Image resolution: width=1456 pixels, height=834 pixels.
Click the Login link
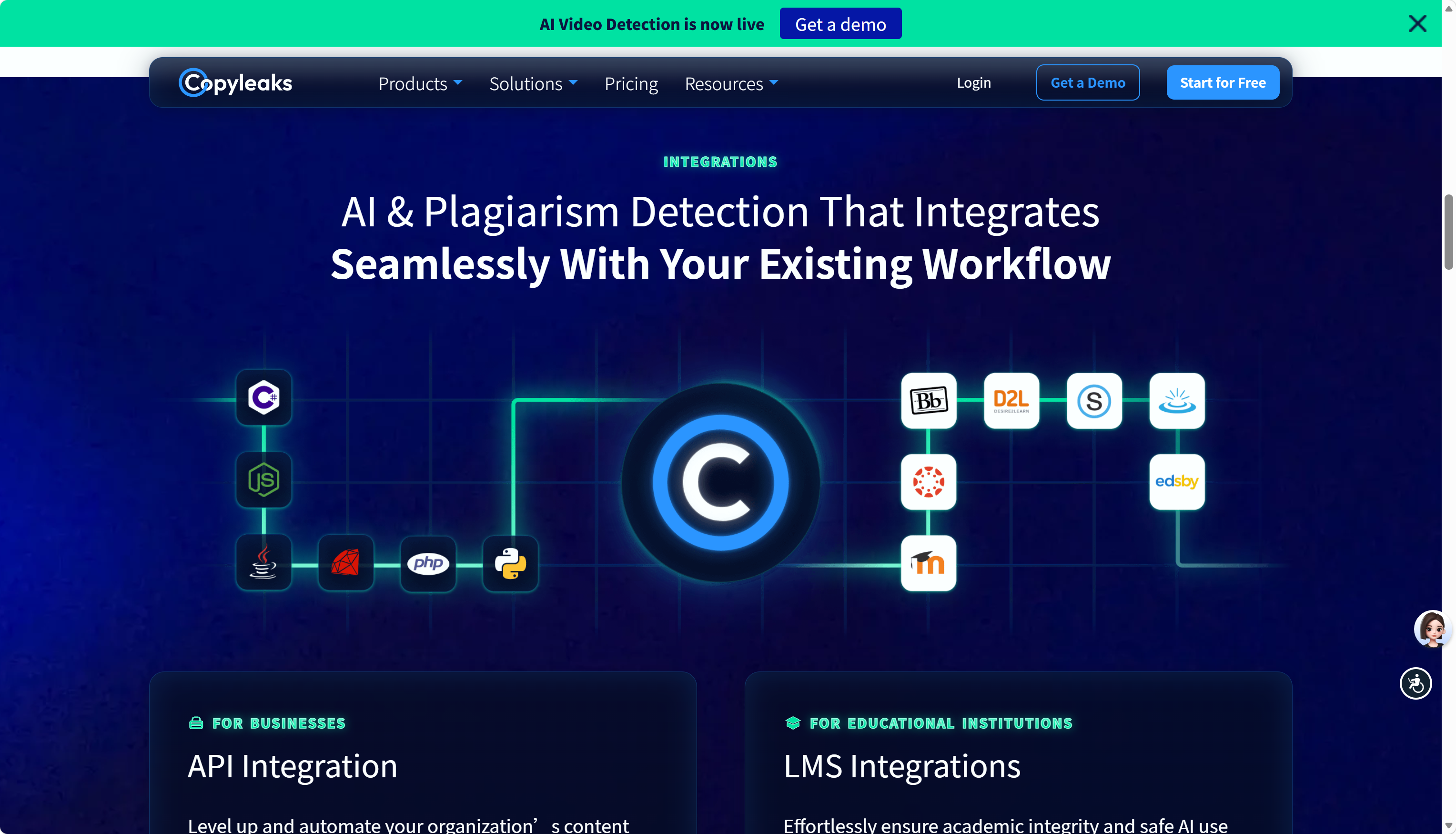[x=974, y=82]
